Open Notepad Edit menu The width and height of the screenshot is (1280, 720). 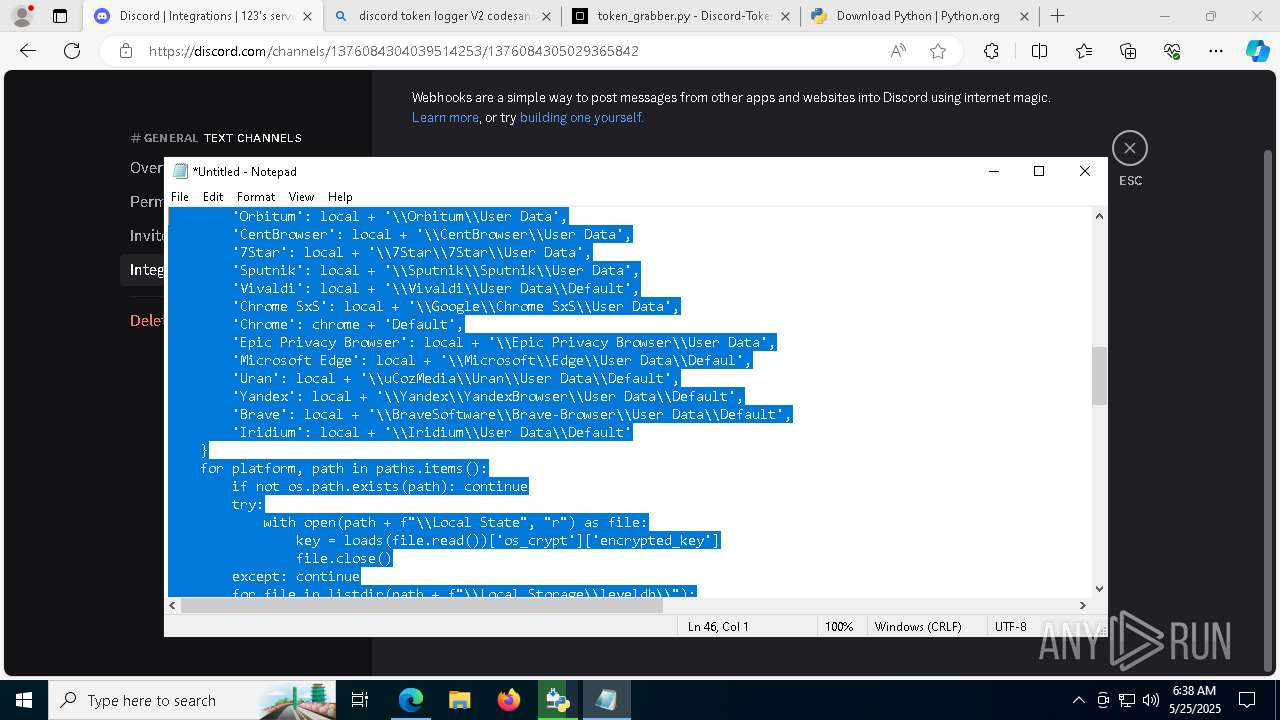tap(213, 197)
